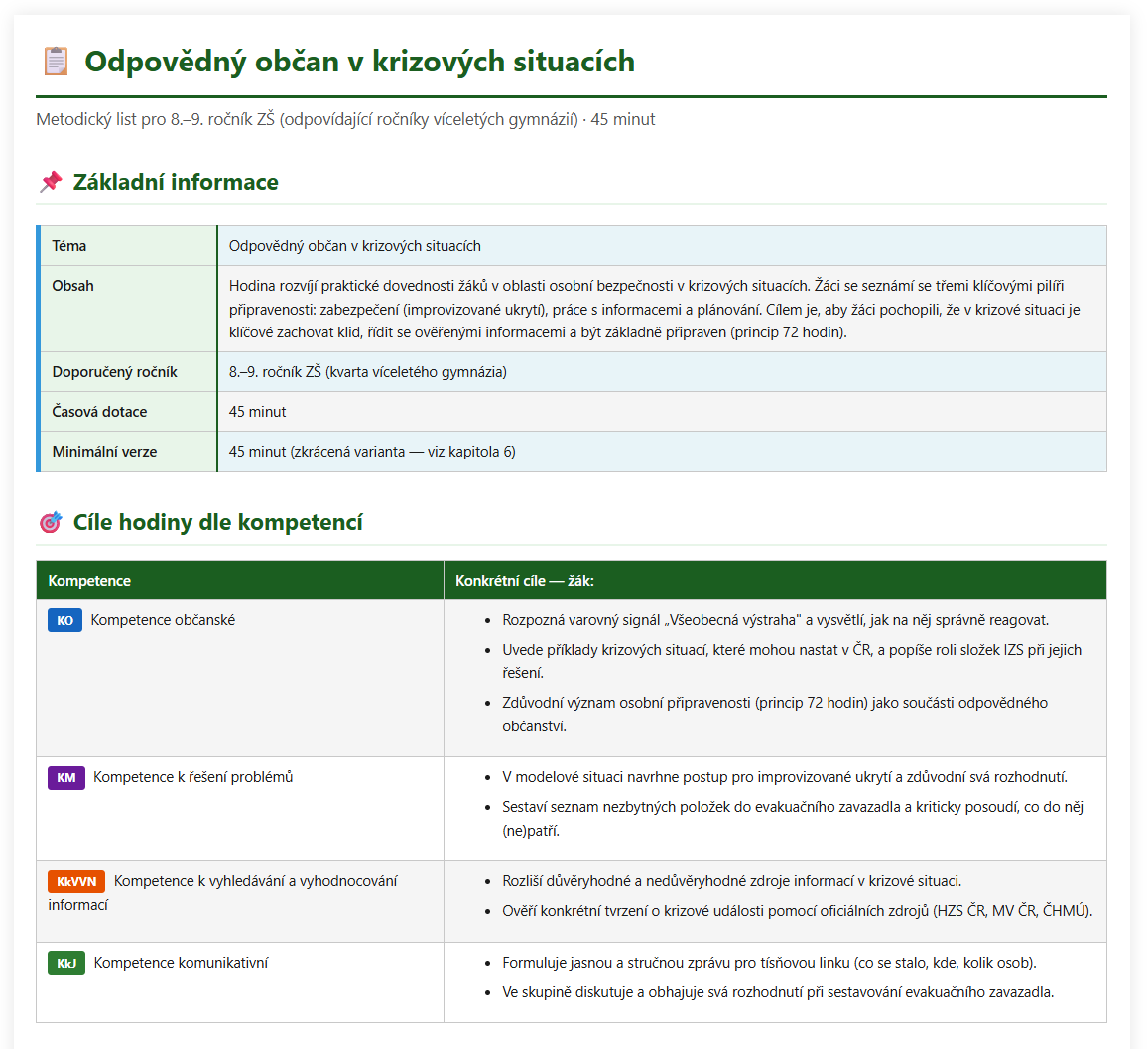Viewport: 1148px width, 1049px height.
Task: Click the blue KO competence badge
Action: pyautogui.click(x=65, y=620)
